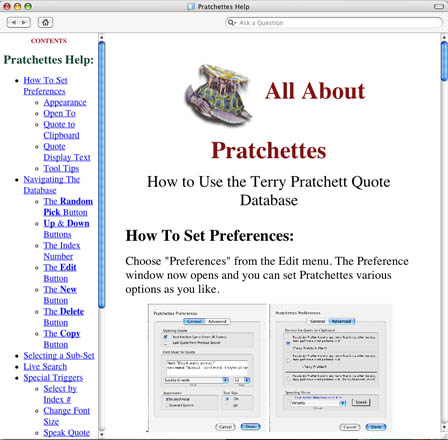Click the turtle logo image
This screenshot has width=448, height=440.
tap(218, 95)
